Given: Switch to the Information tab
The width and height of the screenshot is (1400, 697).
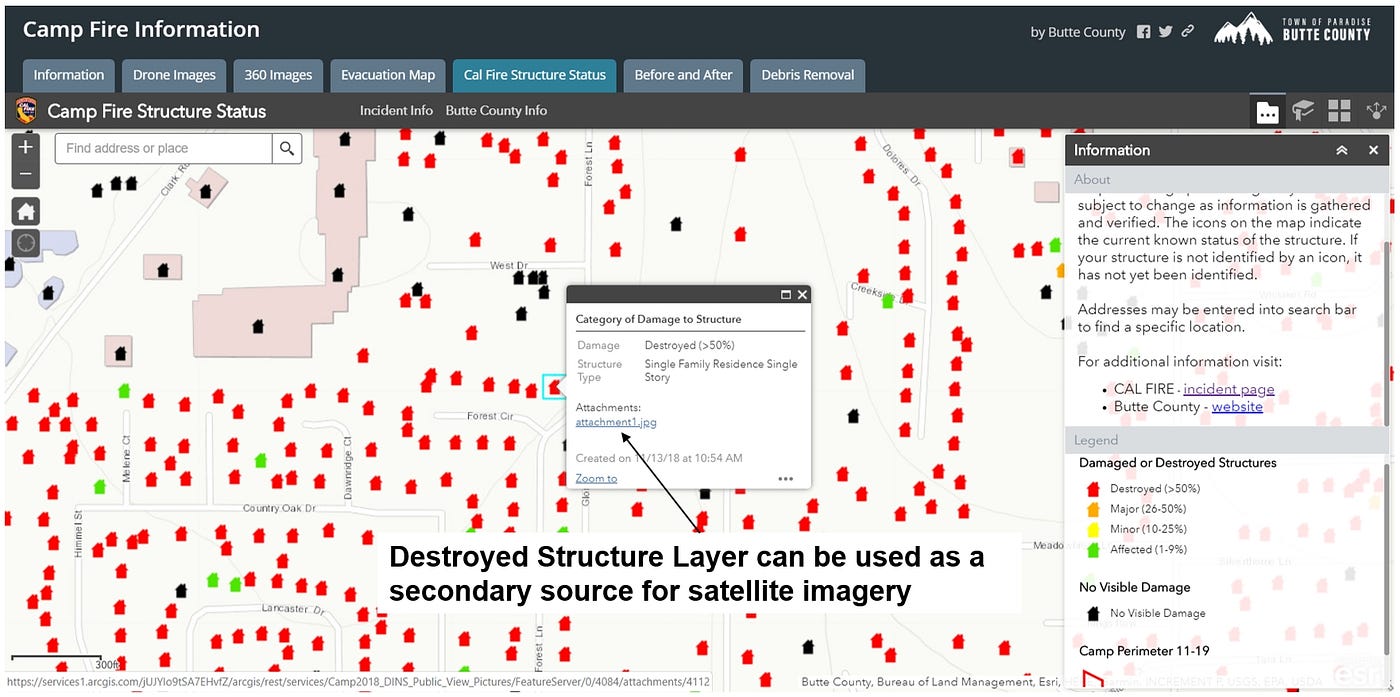Looking at the screenshot, I should [x=68, y=75].
